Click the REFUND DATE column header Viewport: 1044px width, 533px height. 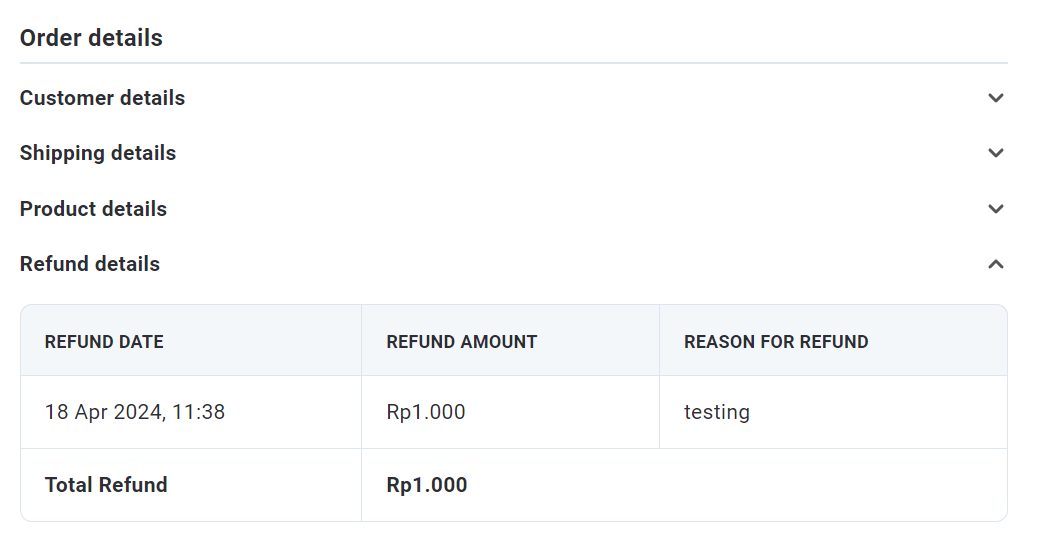tap(104, 342)
